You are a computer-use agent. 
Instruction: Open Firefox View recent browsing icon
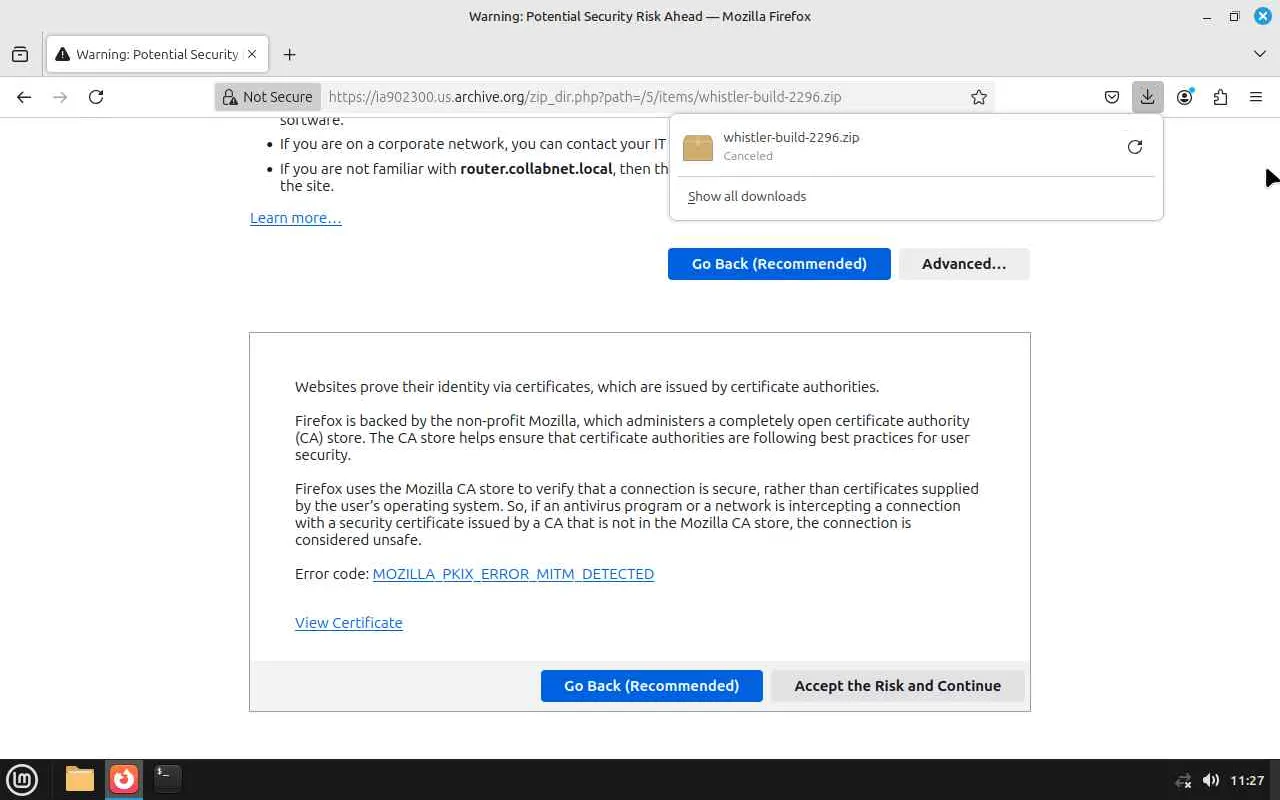pos(20,54)
